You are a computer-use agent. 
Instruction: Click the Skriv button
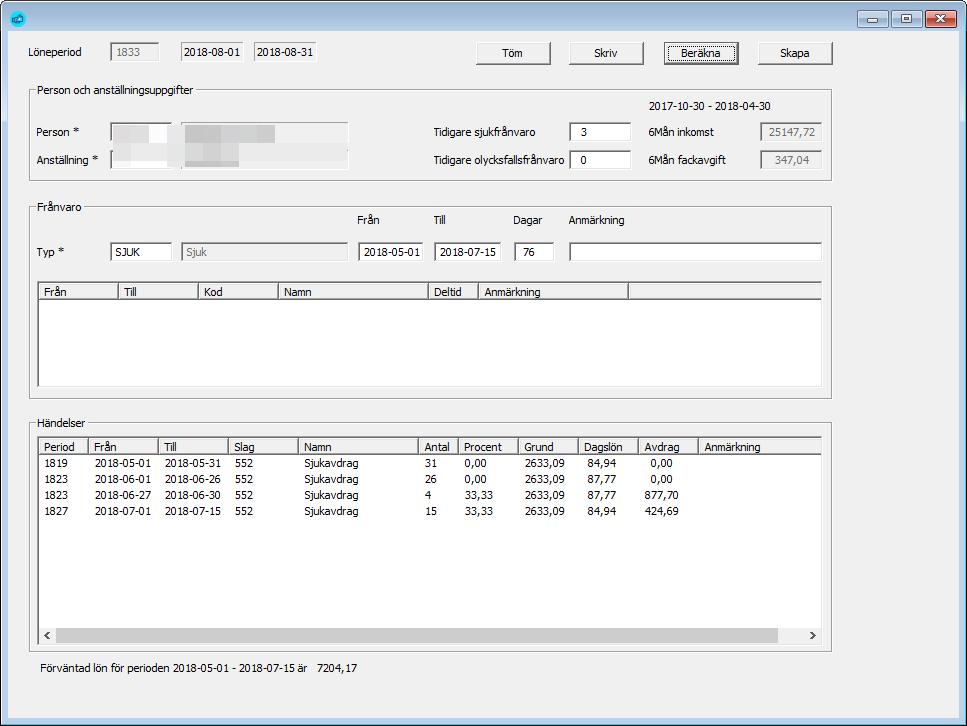coord(606,53)
